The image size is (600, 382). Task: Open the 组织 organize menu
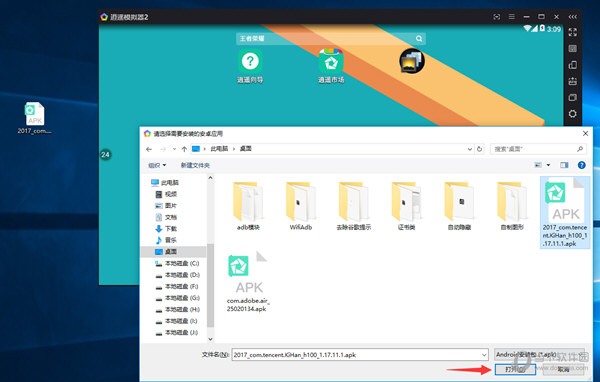157,165
